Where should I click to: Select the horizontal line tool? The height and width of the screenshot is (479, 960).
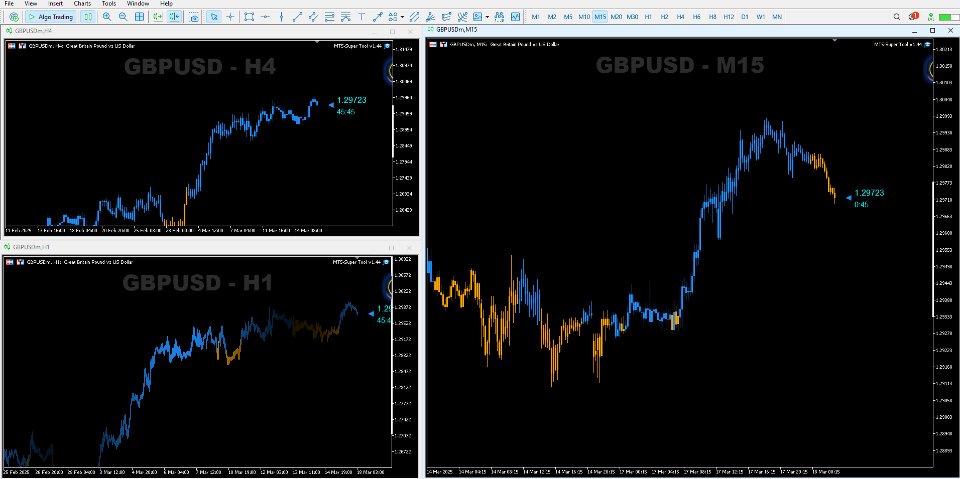(x=264, y=17)
